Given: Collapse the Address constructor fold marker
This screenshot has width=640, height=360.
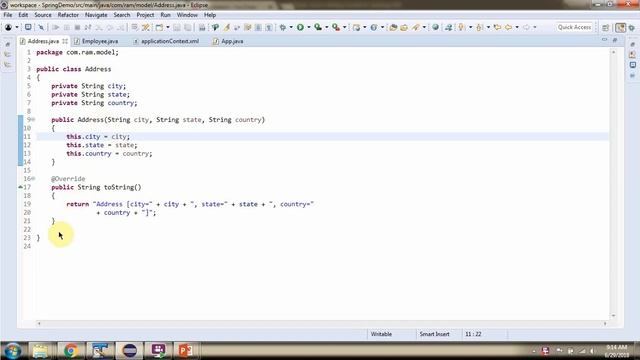Looking at the screenshot, I should point(33,120).
